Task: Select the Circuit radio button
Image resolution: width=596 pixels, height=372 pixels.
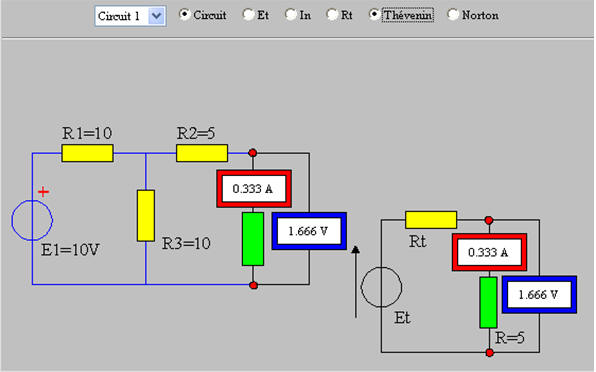Action: pos(184,15)
